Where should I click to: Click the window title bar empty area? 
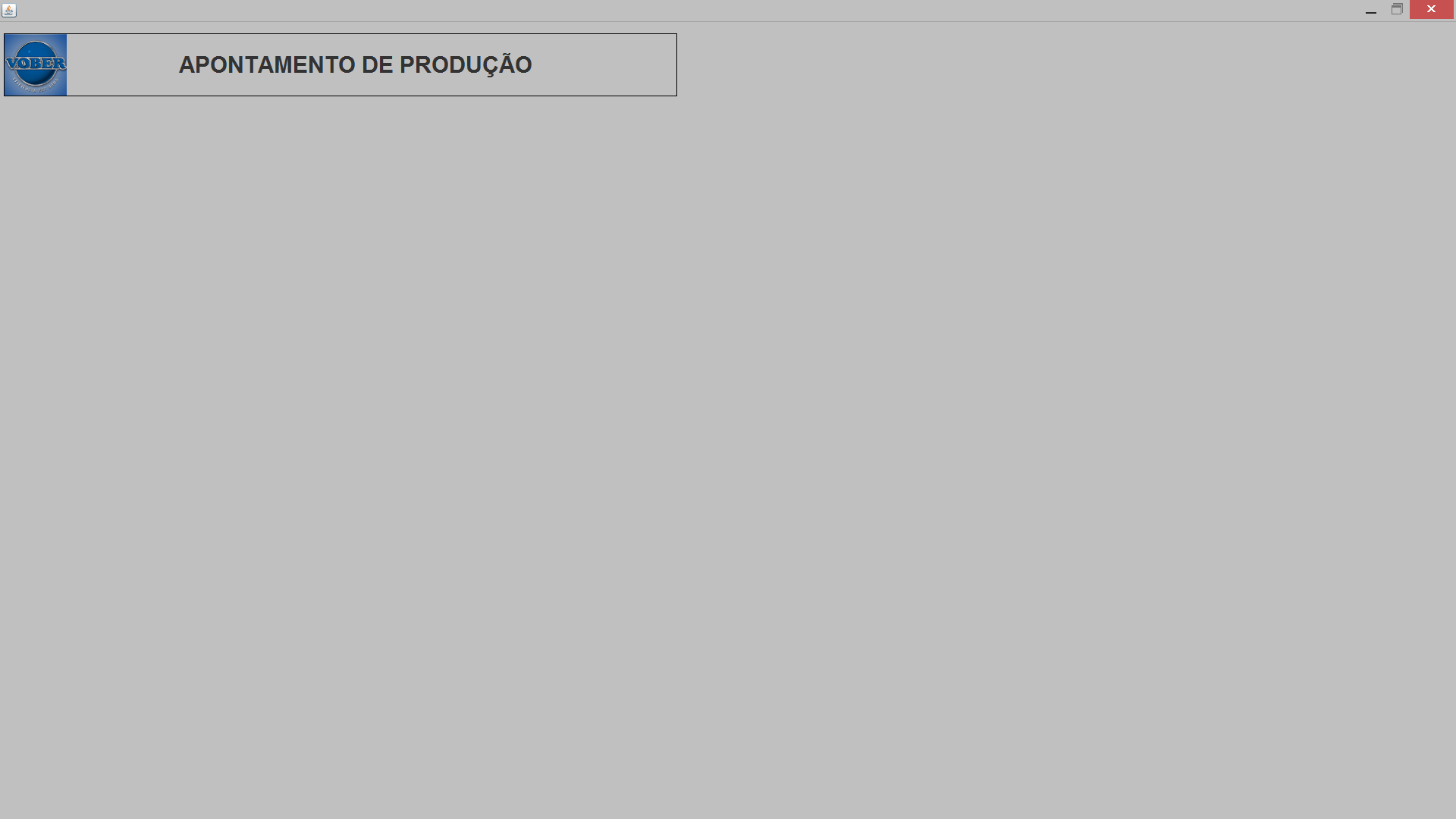tap(682, 10)
